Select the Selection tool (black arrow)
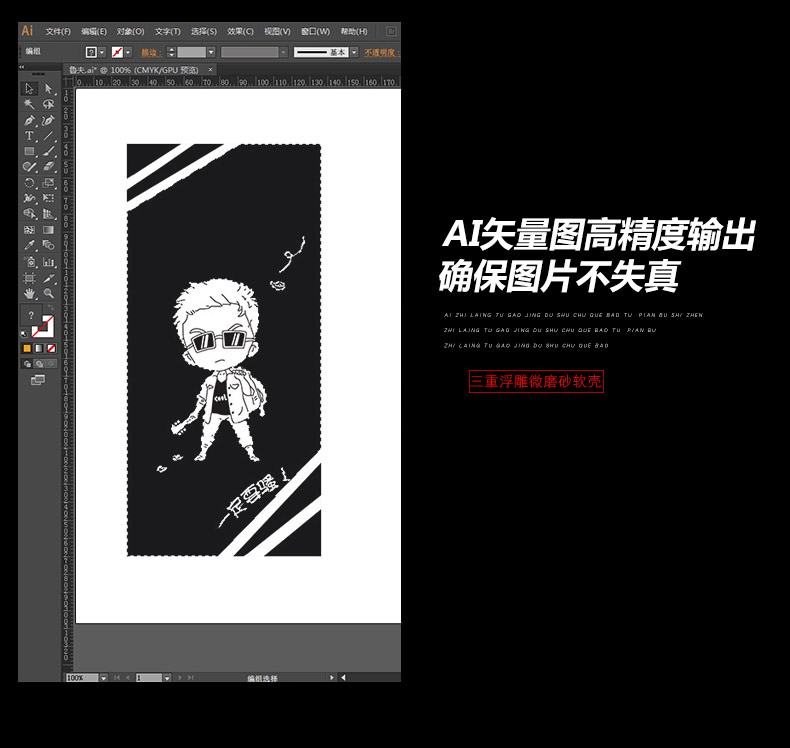Viewport: 790px width, 748px height. coord(29,89)
